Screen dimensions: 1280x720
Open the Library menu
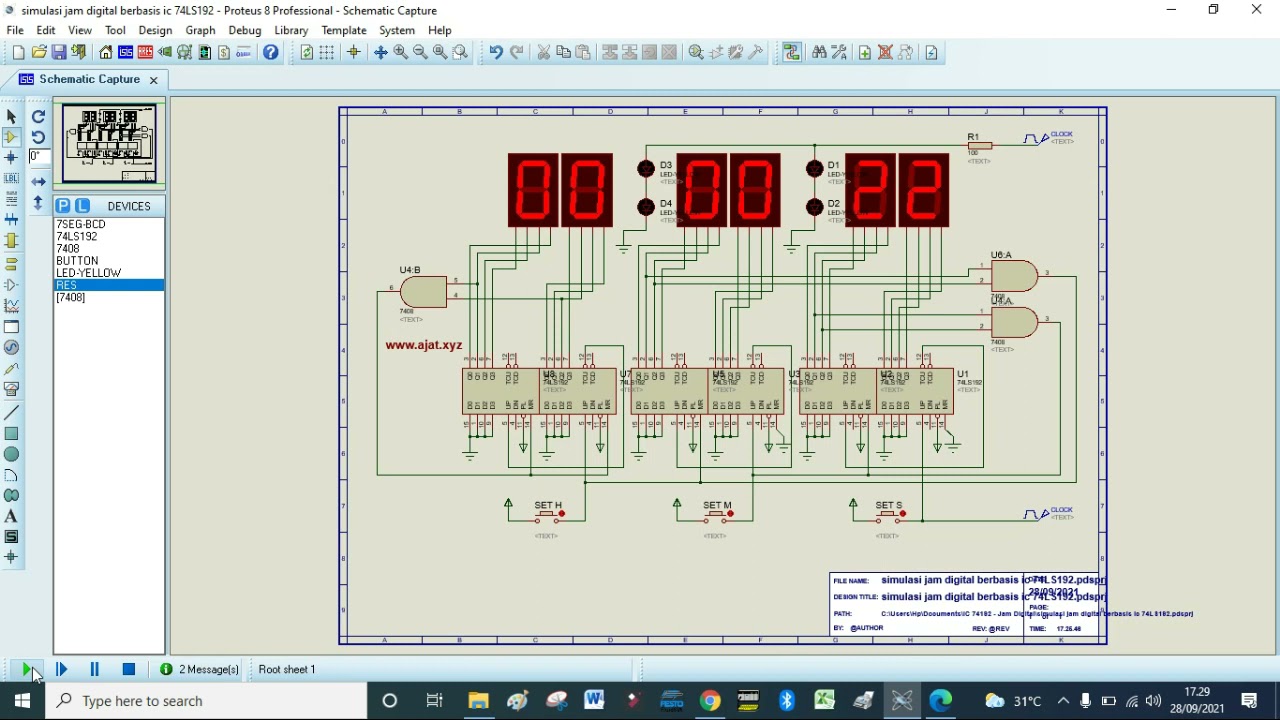291,30
